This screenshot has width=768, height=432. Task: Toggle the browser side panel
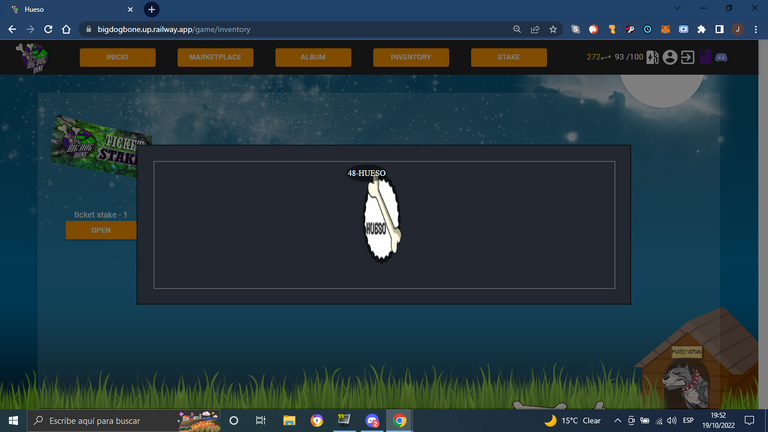pos(720,29)
